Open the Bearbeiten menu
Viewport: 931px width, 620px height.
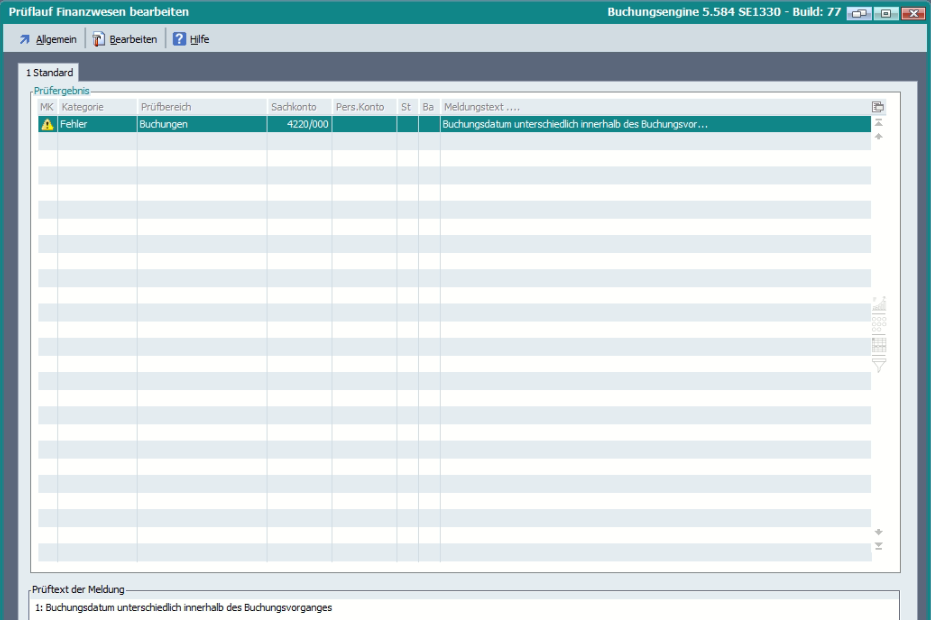pyautogui.click(x=125, y=39)
